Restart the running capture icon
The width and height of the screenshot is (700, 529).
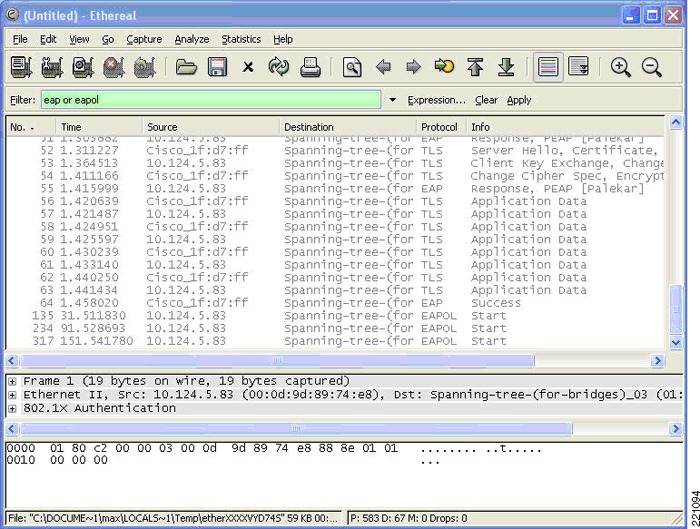[145, 67]
